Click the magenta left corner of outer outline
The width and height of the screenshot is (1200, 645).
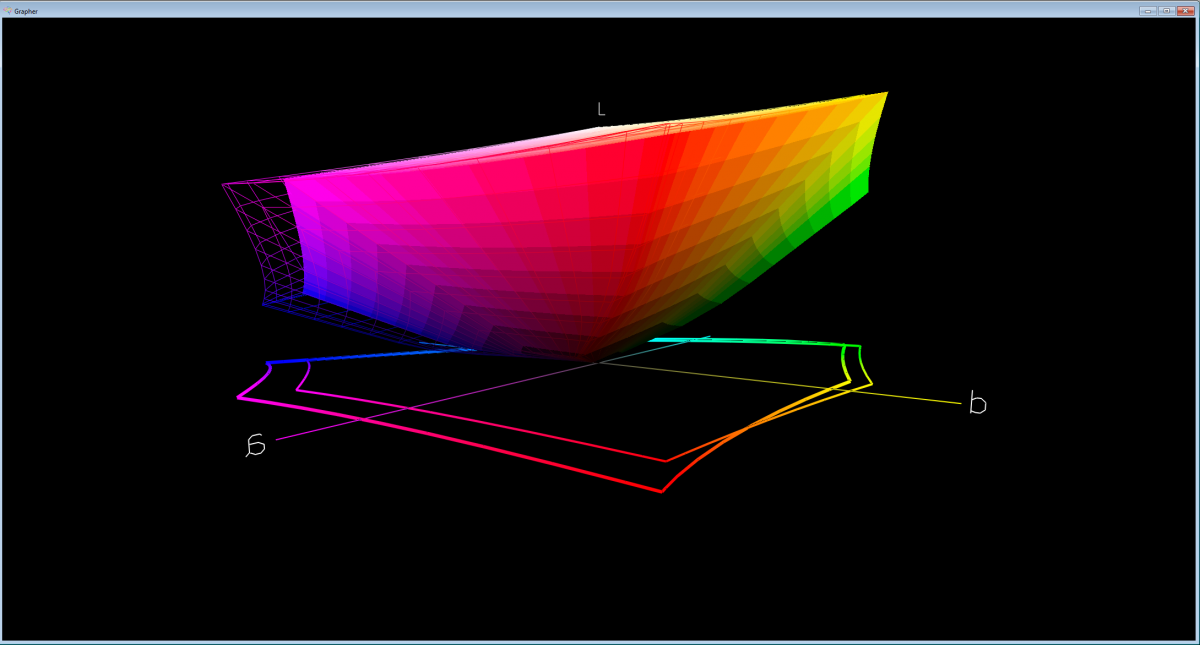240,398
